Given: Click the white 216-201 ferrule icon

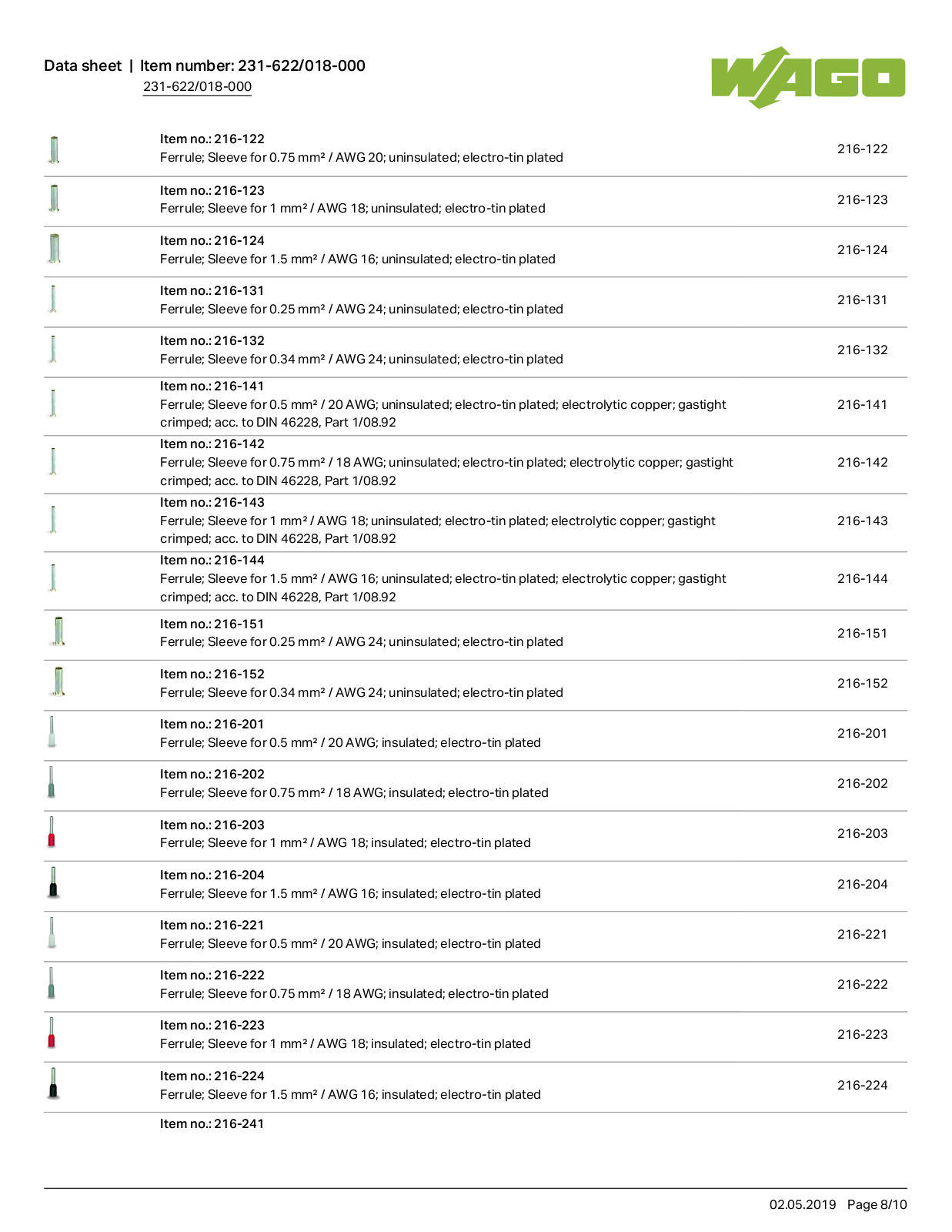Looking at the screenshot, I should pos(52,732).
